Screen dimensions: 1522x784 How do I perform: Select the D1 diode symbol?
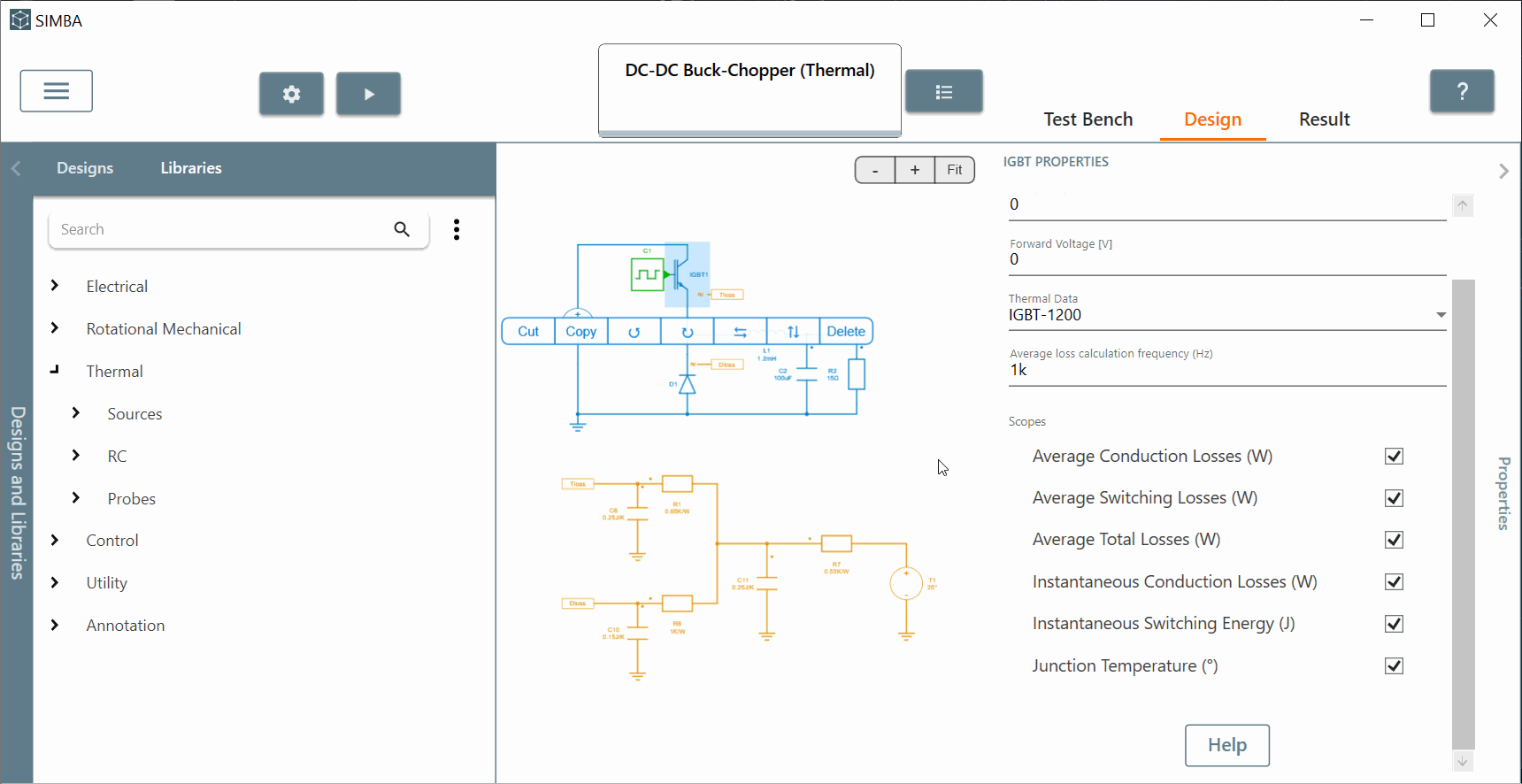(688, 384)
